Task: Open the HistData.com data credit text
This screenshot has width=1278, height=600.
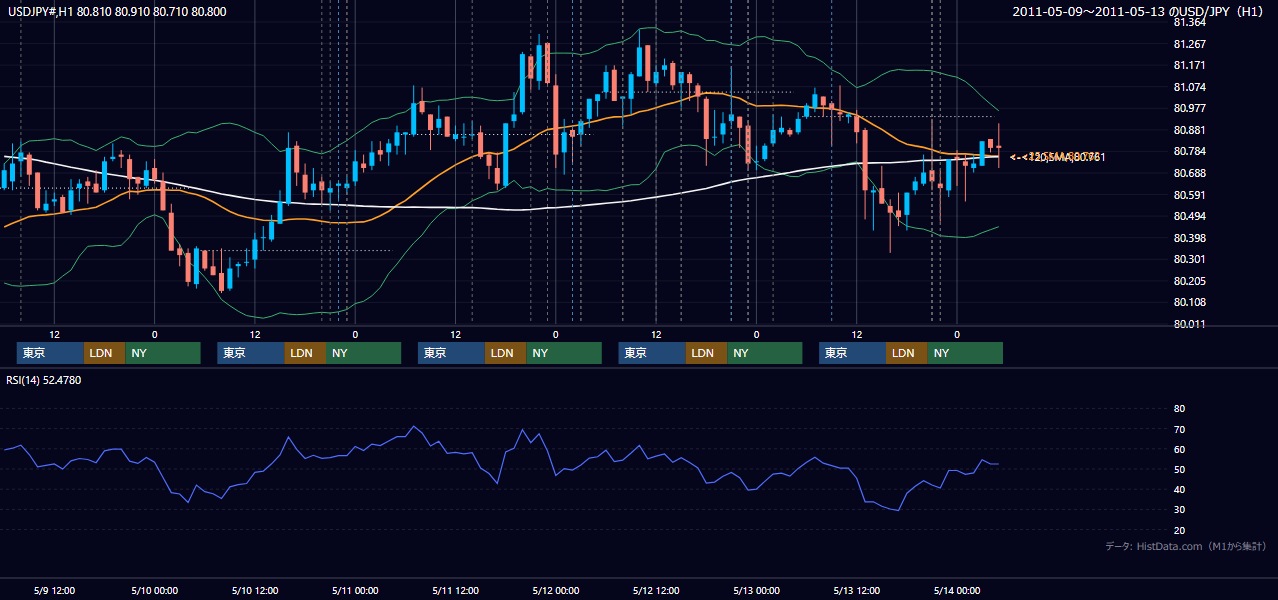Action: point(1185,546)
